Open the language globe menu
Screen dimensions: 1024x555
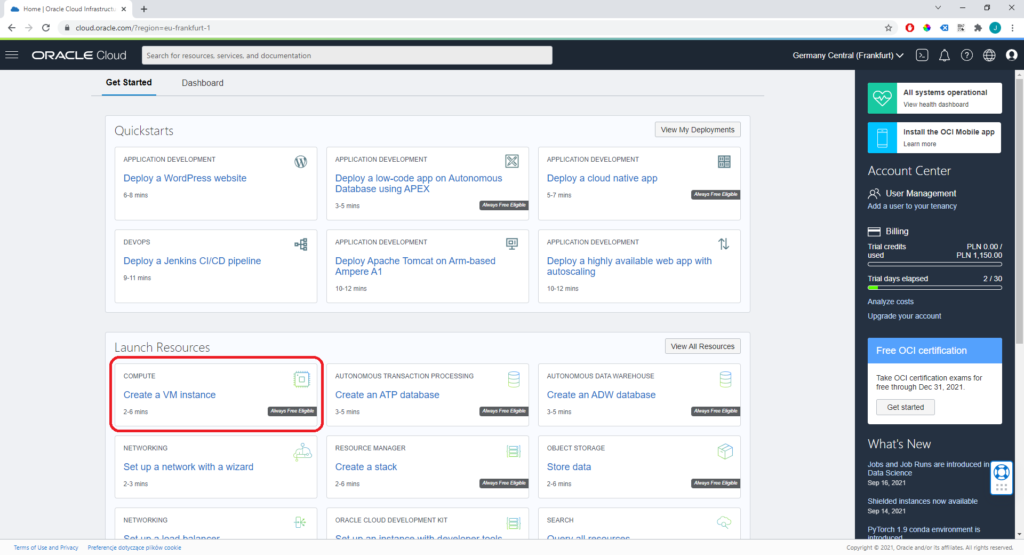[989, 56]
